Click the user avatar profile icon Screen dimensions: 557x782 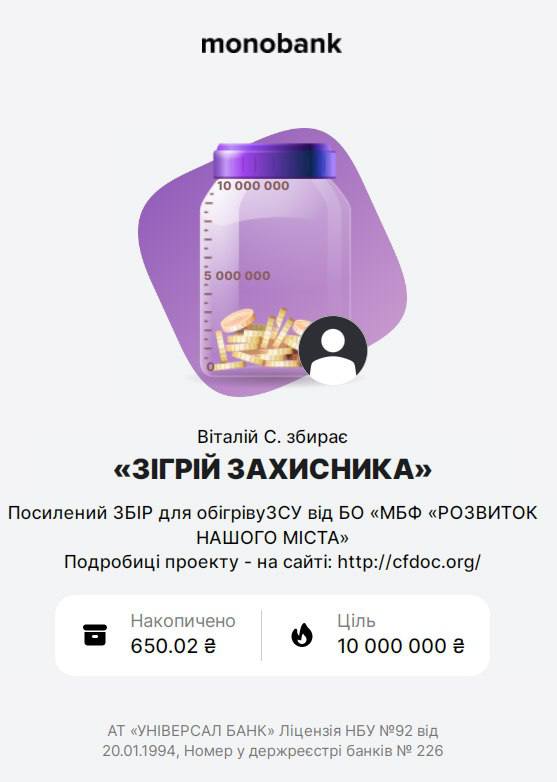[333, 350]
